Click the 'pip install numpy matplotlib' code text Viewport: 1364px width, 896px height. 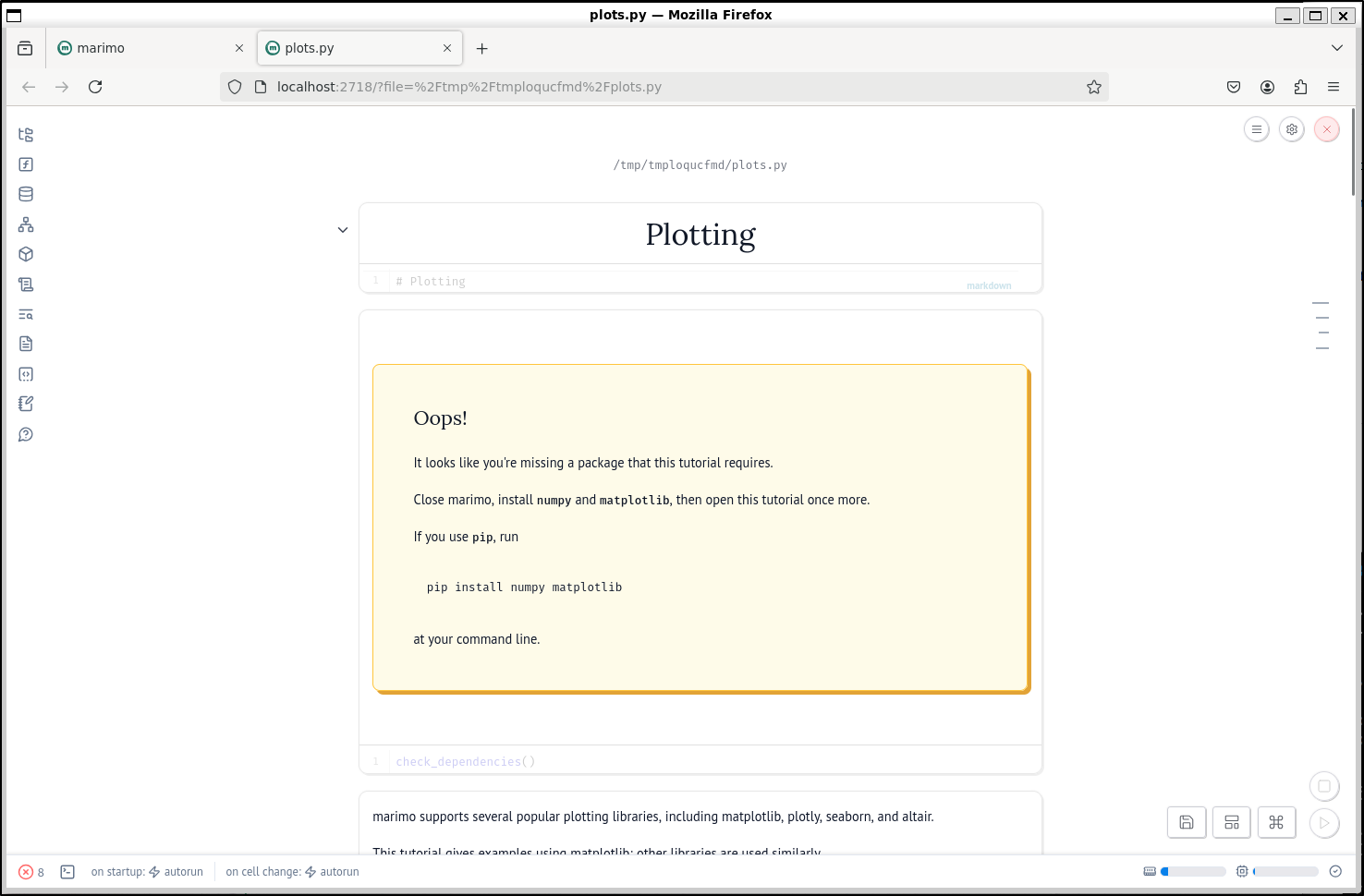524,587
